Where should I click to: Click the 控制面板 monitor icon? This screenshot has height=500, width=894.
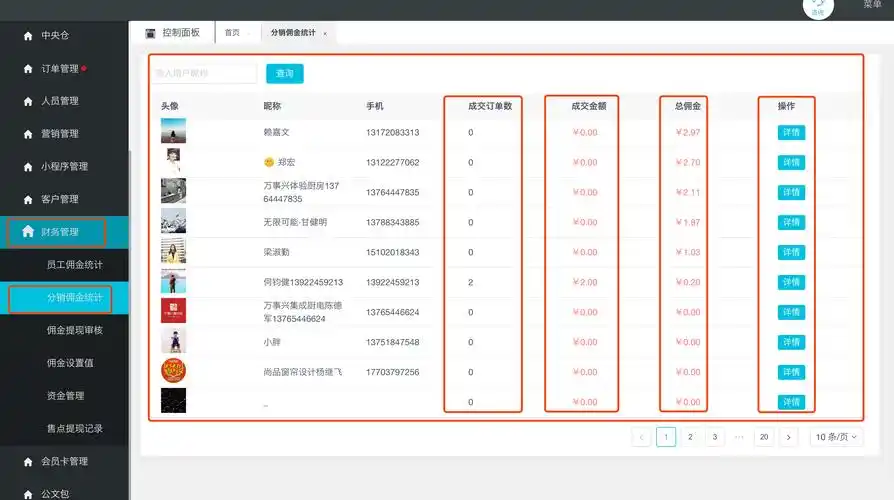click(x=151, y=33)
